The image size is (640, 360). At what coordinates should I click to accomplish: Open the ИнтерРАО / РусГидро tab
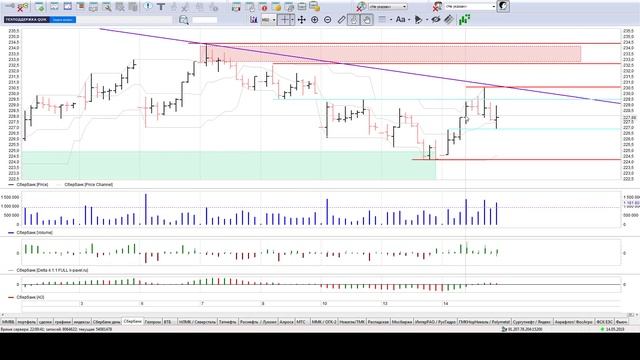click(x=436, y=322)
